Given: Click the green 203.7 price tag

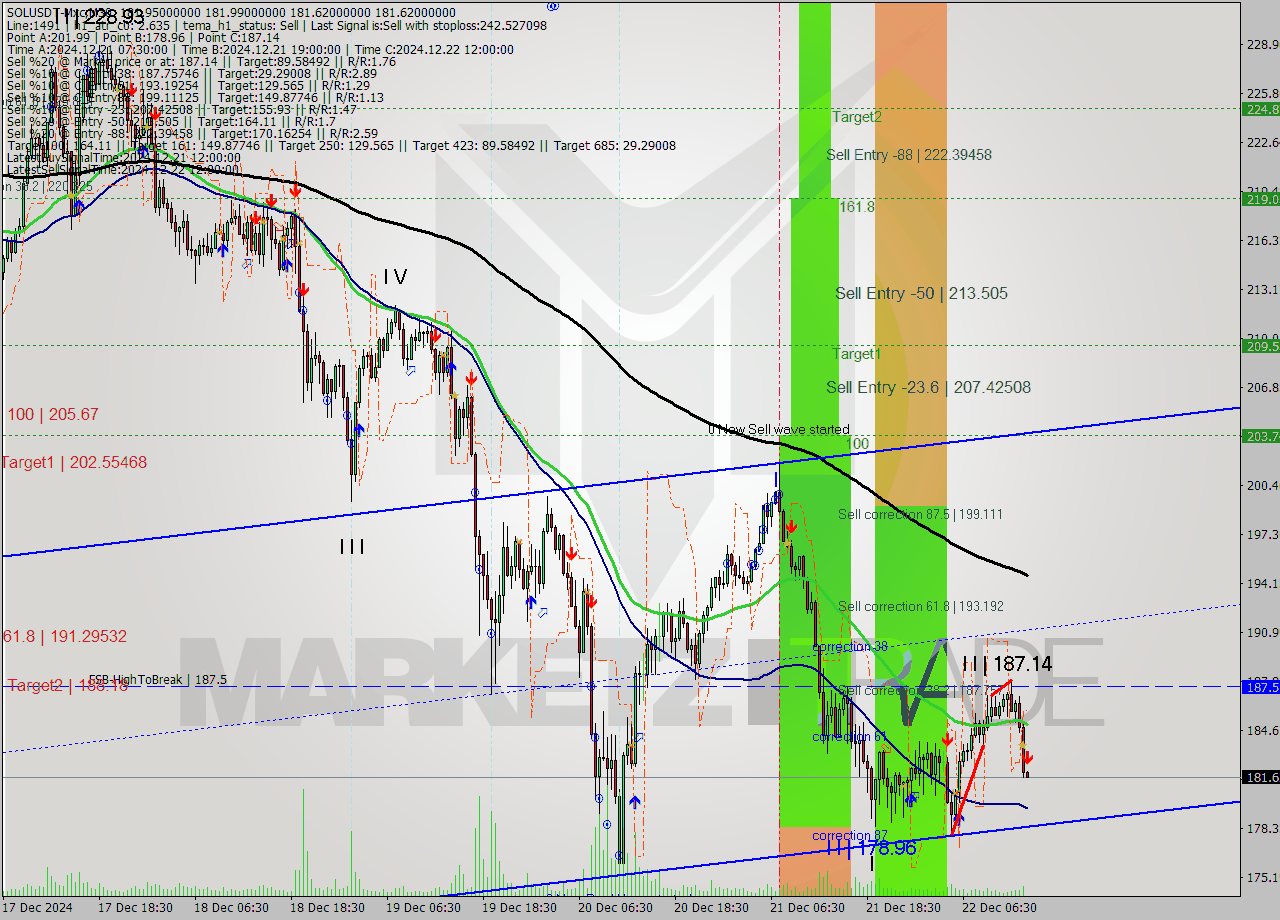Looking at the screenshot, I should [x=1260, y=436].
